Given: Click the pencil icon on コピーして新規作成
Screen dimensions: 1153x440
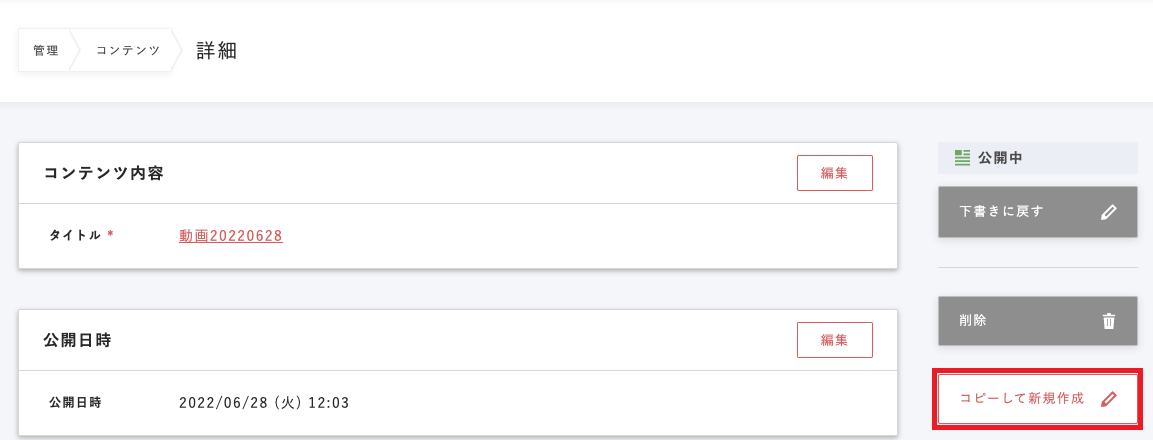Looking at the screenshot, I should [1108, 399].
